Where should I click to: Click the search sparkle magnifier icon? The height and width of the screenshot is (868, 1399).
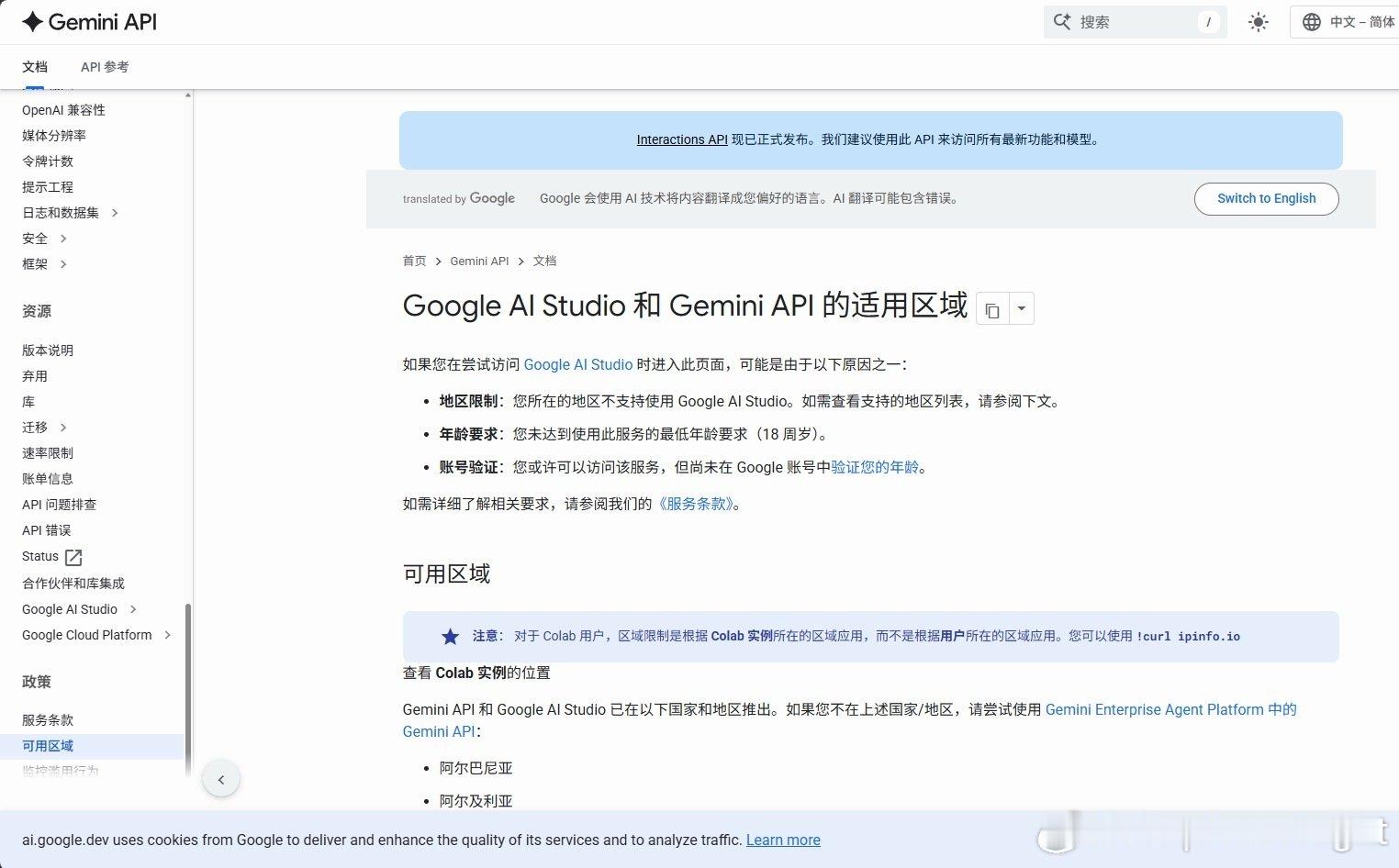1062,22
